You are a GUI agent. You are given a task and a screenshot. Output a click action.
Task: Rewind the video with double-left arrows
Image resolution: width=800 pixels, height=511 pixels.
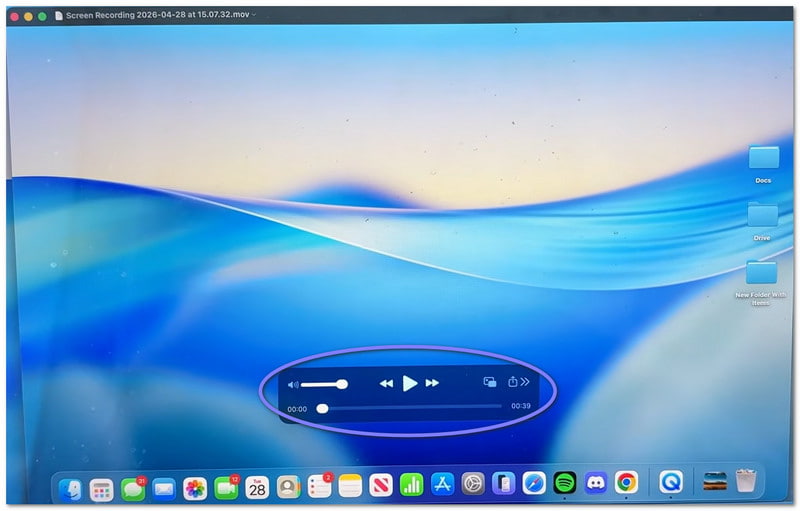386,384
